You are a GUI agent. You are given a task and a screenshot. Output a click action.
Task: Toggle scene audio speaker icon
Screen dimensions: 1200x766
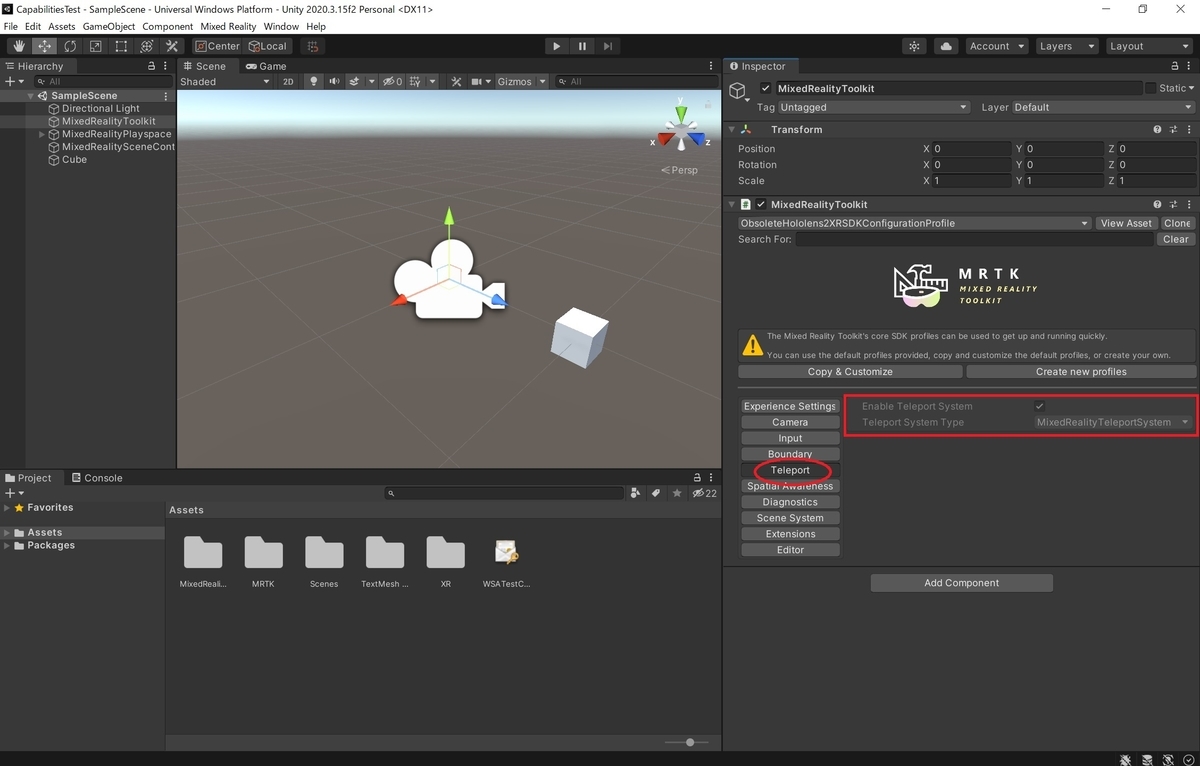point(334,82)
